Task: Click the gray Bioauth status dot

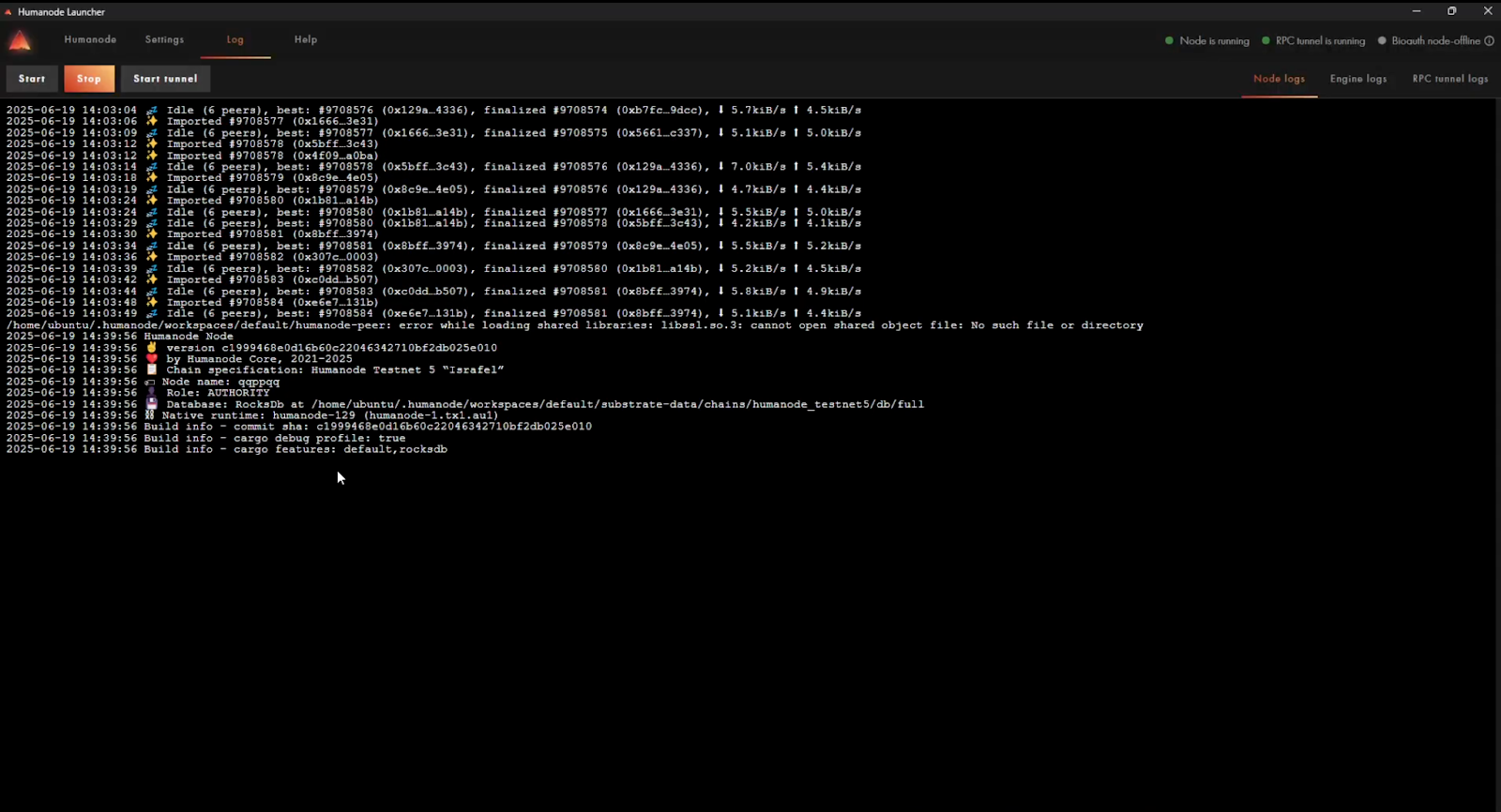Action: click(1382, 40)
